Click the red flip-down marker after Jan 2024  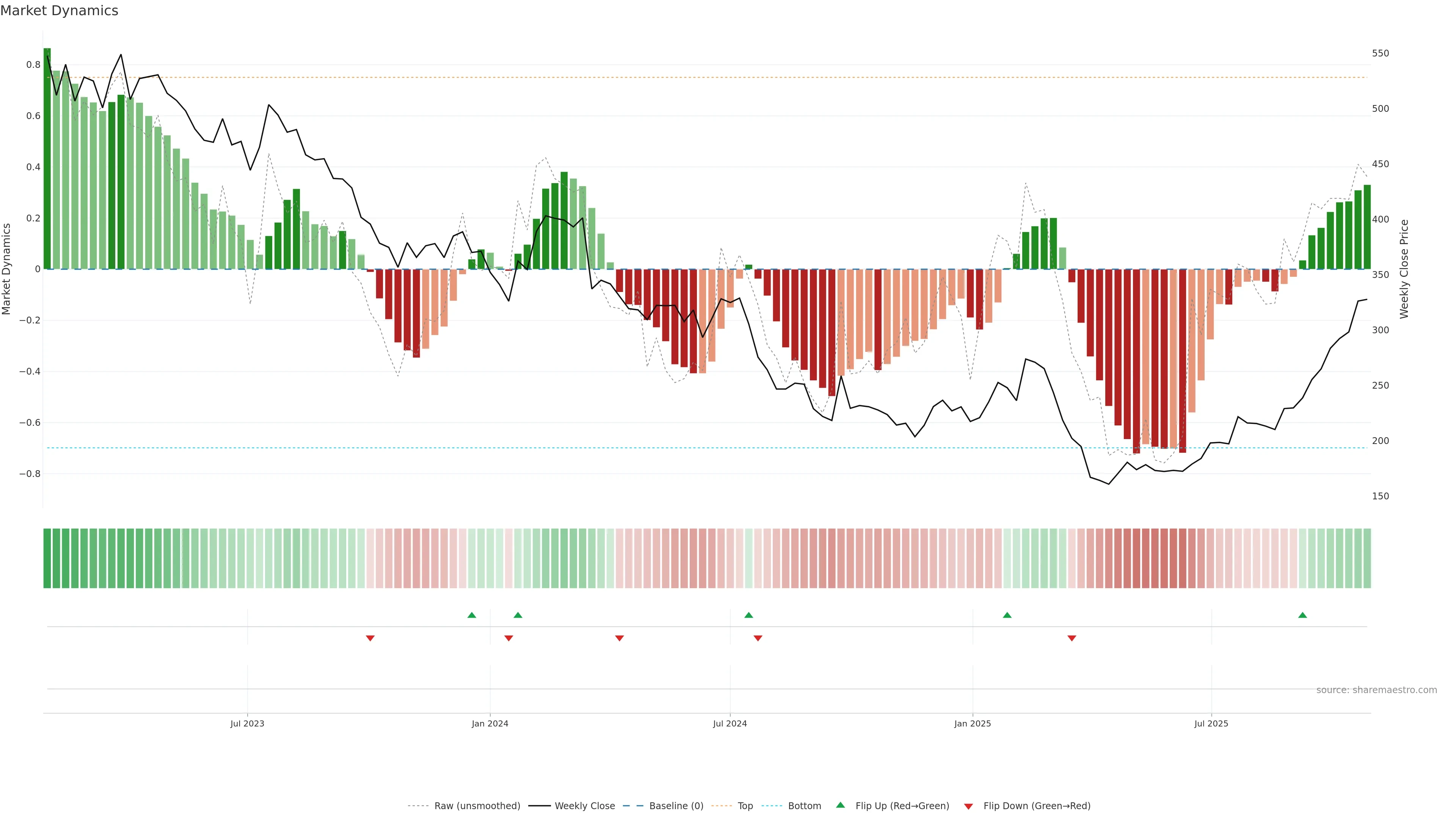[x=509, y=638]
